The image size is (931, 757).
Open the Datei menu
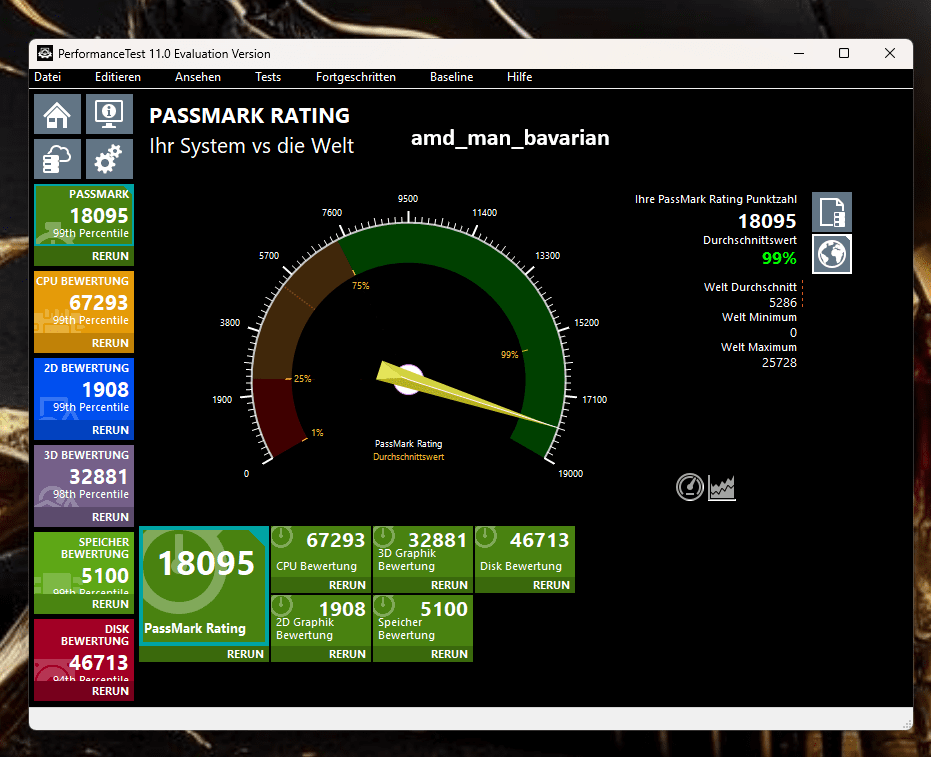[x=48, y=77]
